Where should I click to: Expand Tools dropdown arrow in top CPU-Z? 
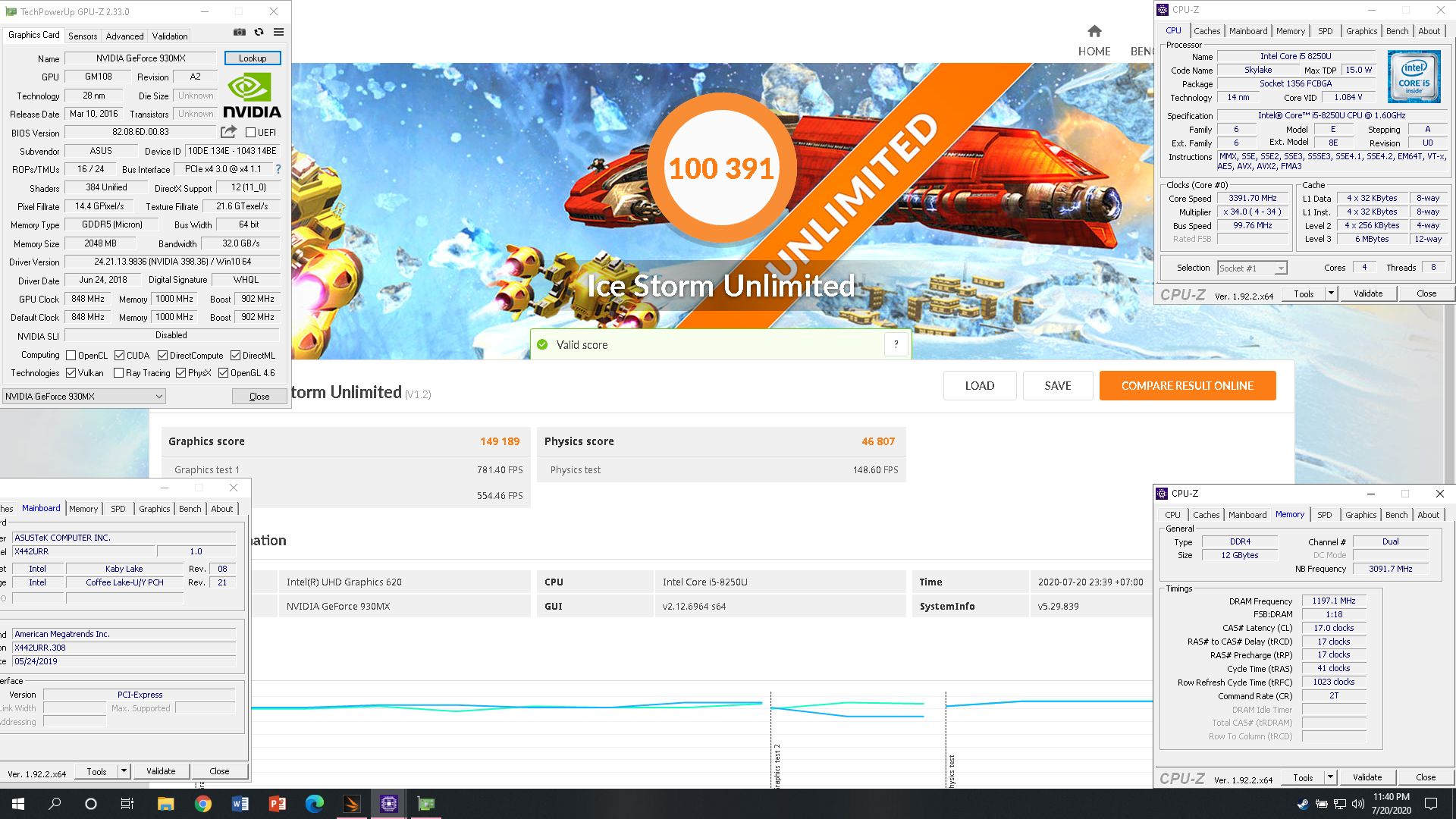pyautogui.click(x=1331, y=293)
